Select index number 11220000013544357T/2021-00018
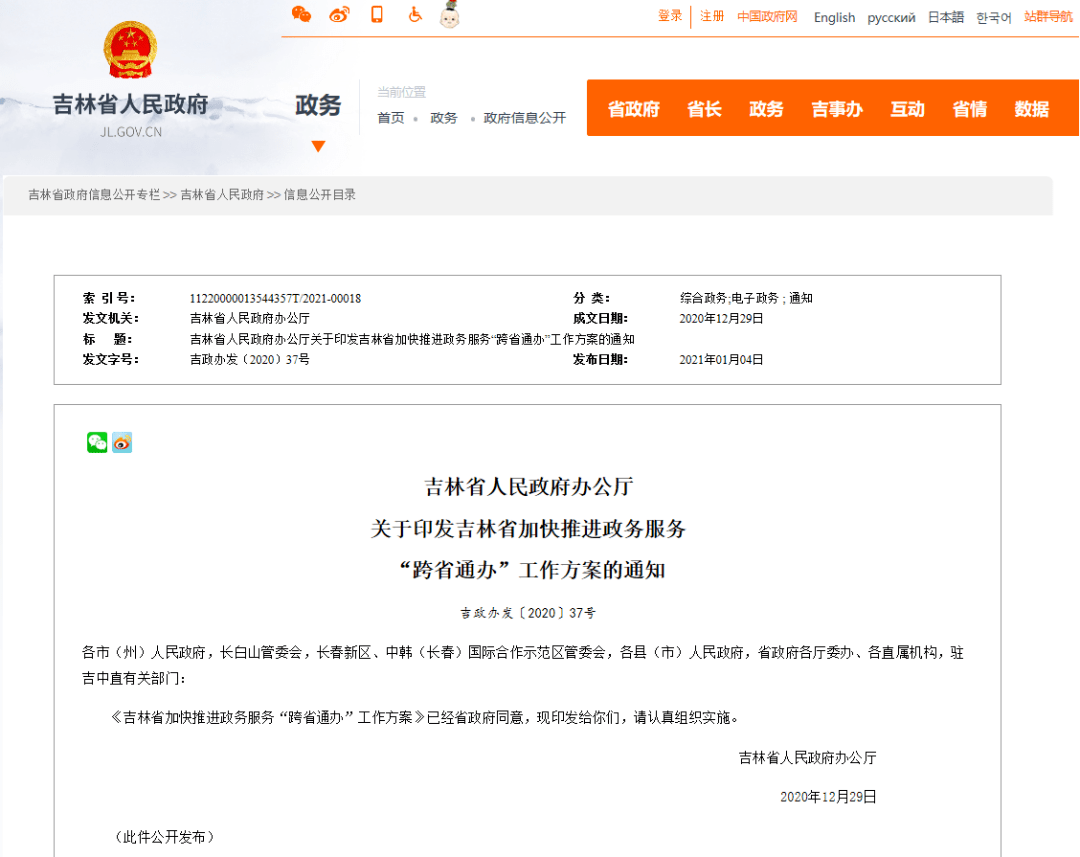The image size is (1080, 857). coord(276,298)
